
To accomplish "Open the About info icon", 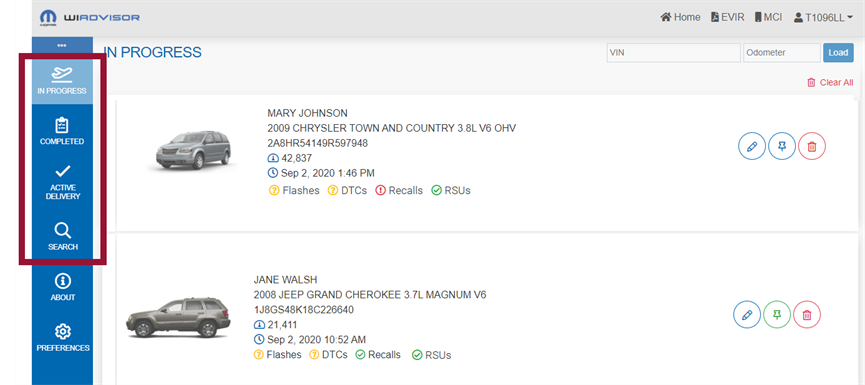I will click(x=62, y=287).
